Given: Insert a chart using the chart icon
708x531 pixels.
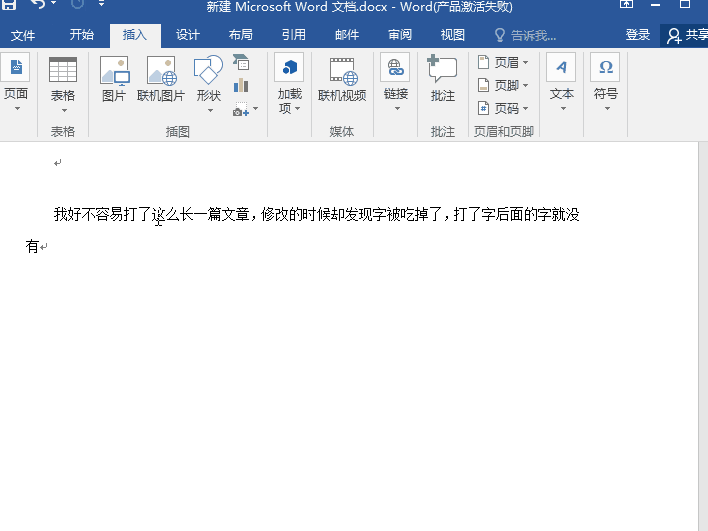Looking at the screenshot, I should 241,85.
